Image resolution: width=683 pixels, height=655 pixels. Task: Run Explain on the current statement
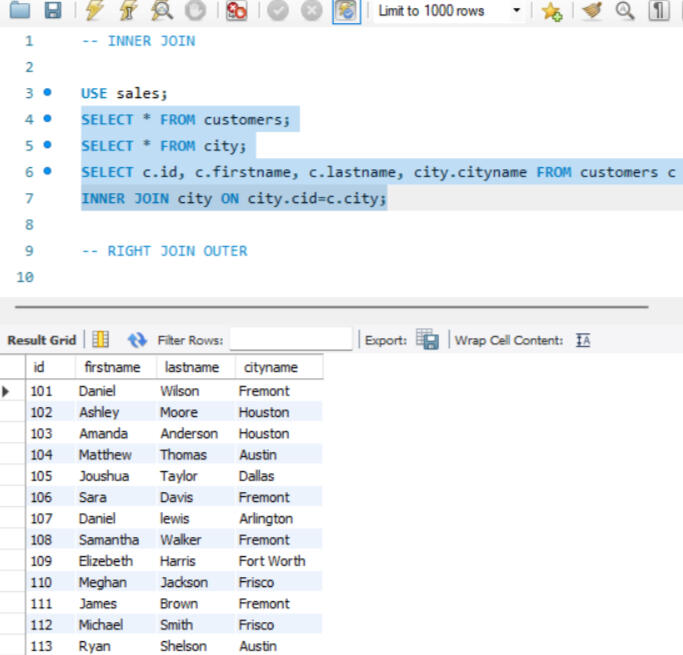[x=162, y=11]
